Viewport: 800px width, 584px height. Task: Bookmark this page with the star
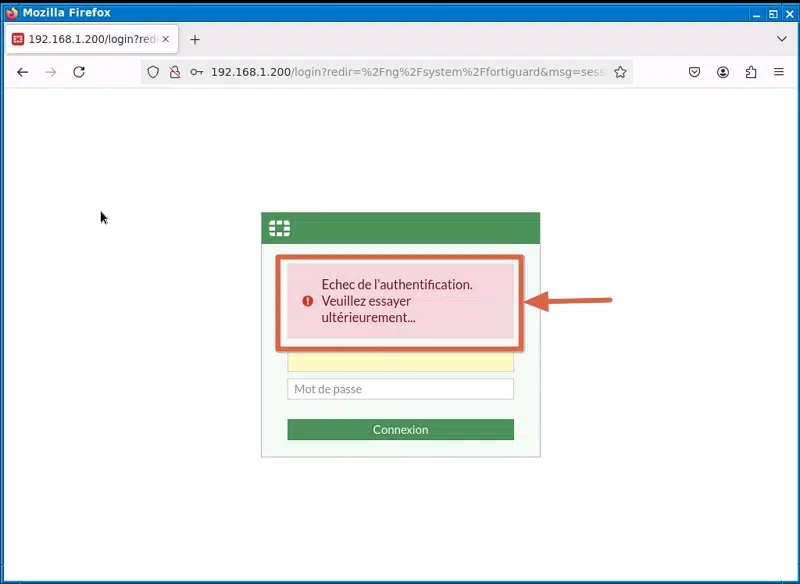click(620, 72)
